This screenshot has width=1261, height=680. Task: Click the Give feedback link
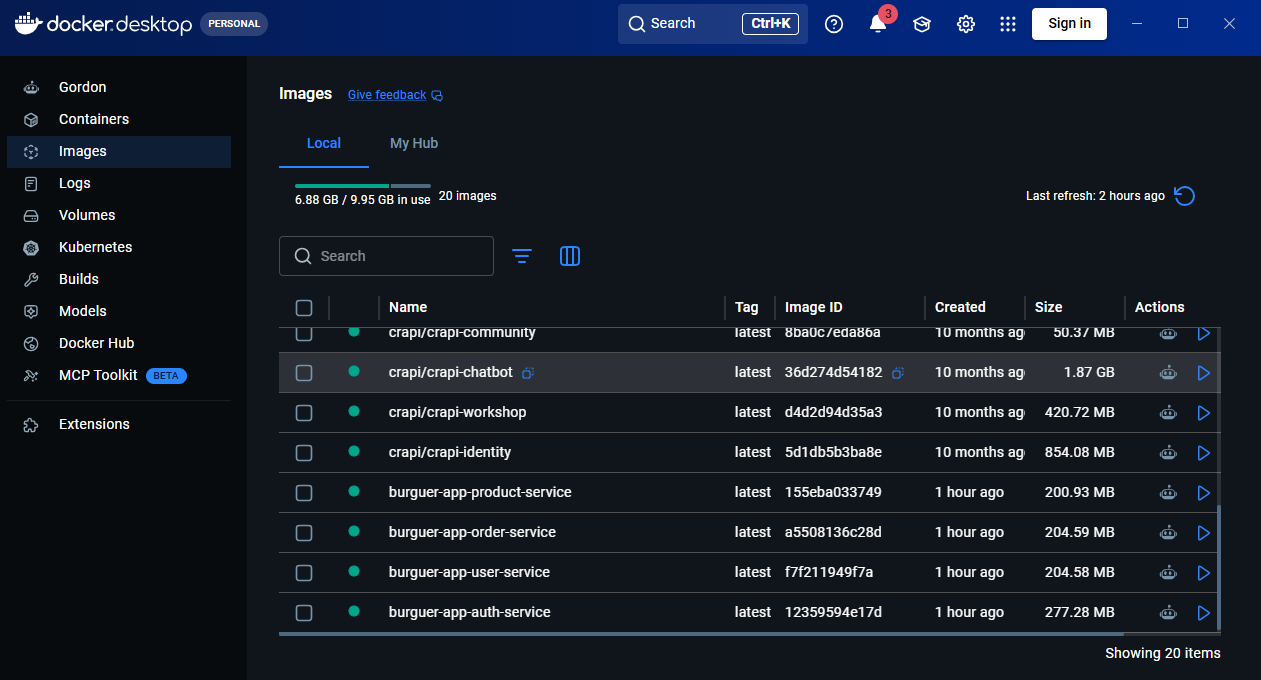pyautogui.click(x=395, y=95)
